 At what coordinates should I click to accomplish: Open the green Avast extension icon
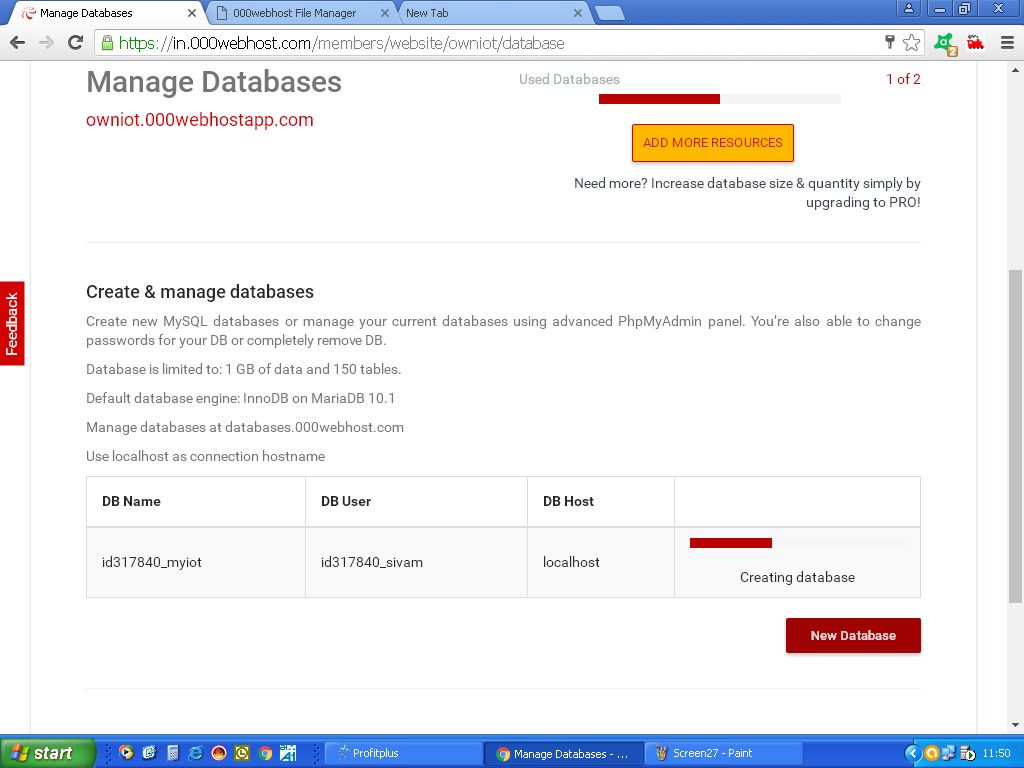(x=945, y=44)
